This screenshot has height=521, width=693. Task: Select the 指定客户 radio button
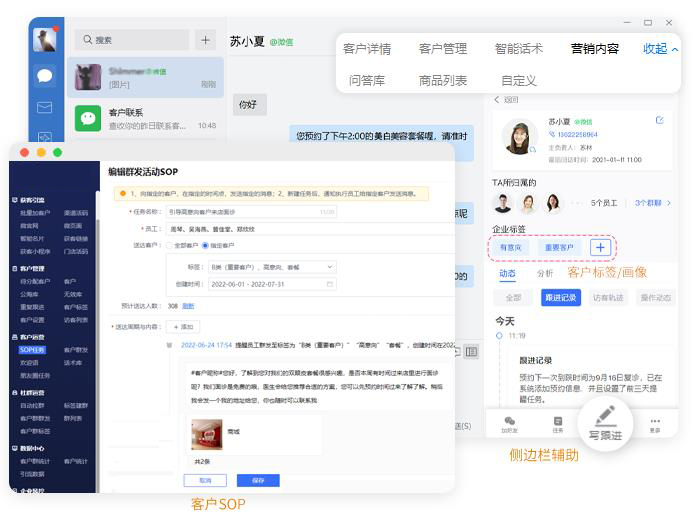[205, 245]
